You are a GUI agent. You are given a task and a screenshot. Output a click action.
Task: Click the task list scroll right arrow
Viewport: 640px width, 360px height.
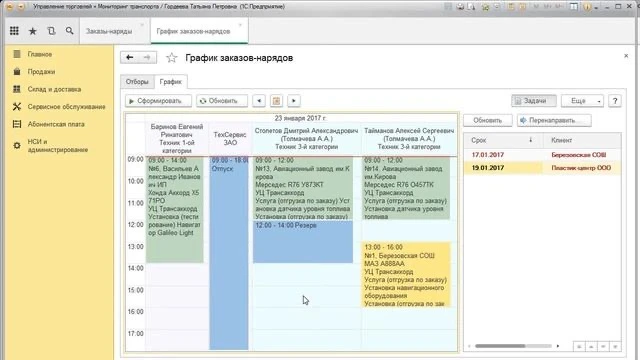click(x=558, y=346)
